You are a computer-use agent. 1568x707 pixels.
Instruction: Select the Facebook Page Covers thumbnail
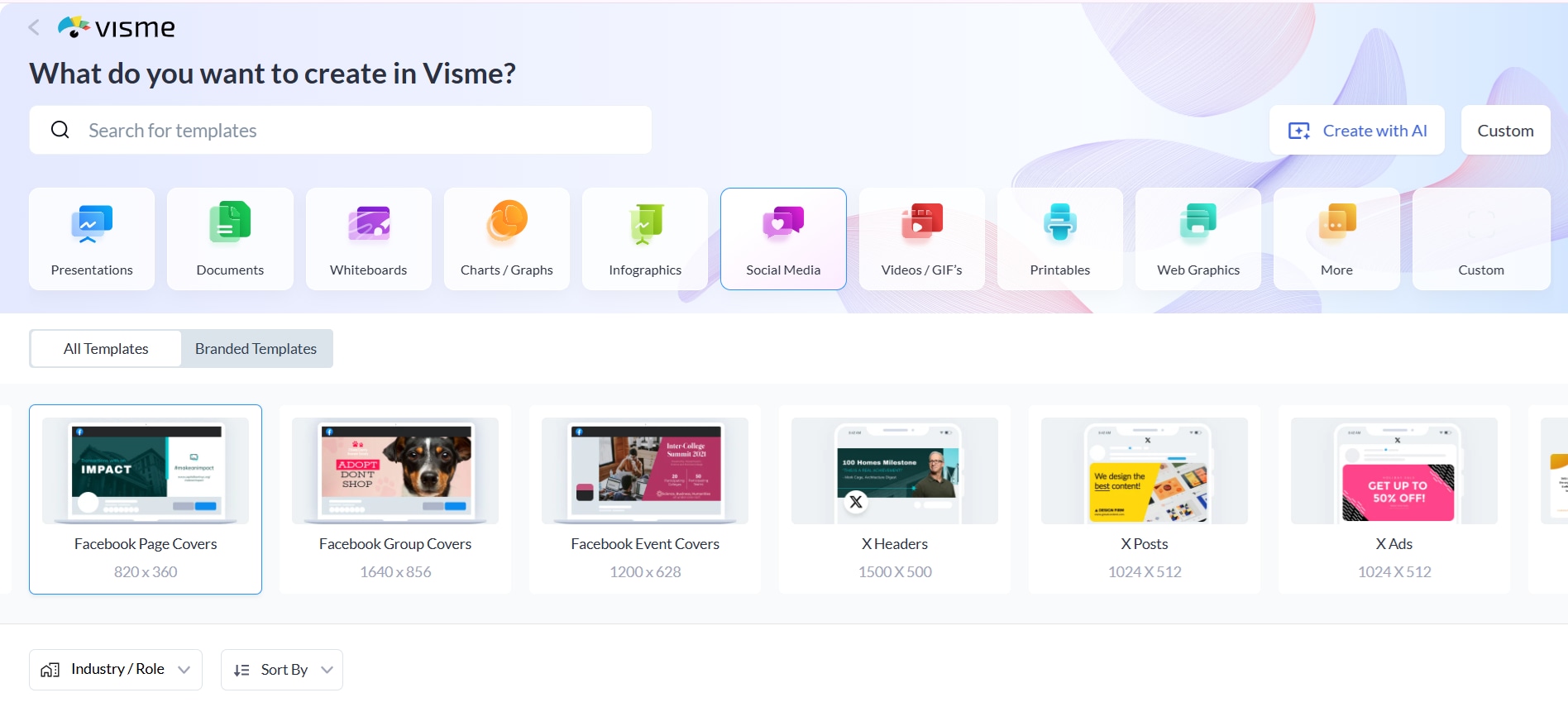point(146,471)
